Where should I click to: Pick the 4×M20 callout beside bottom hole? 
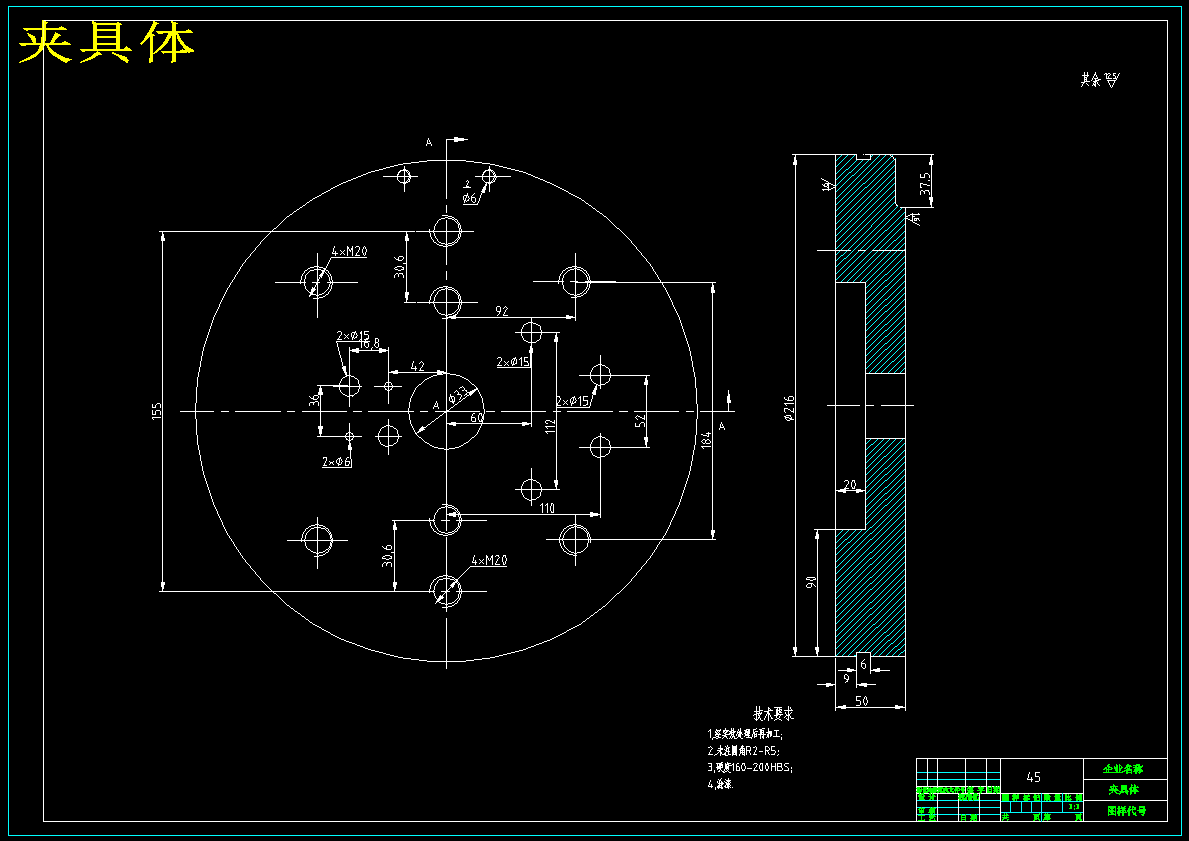pos(489,560)
